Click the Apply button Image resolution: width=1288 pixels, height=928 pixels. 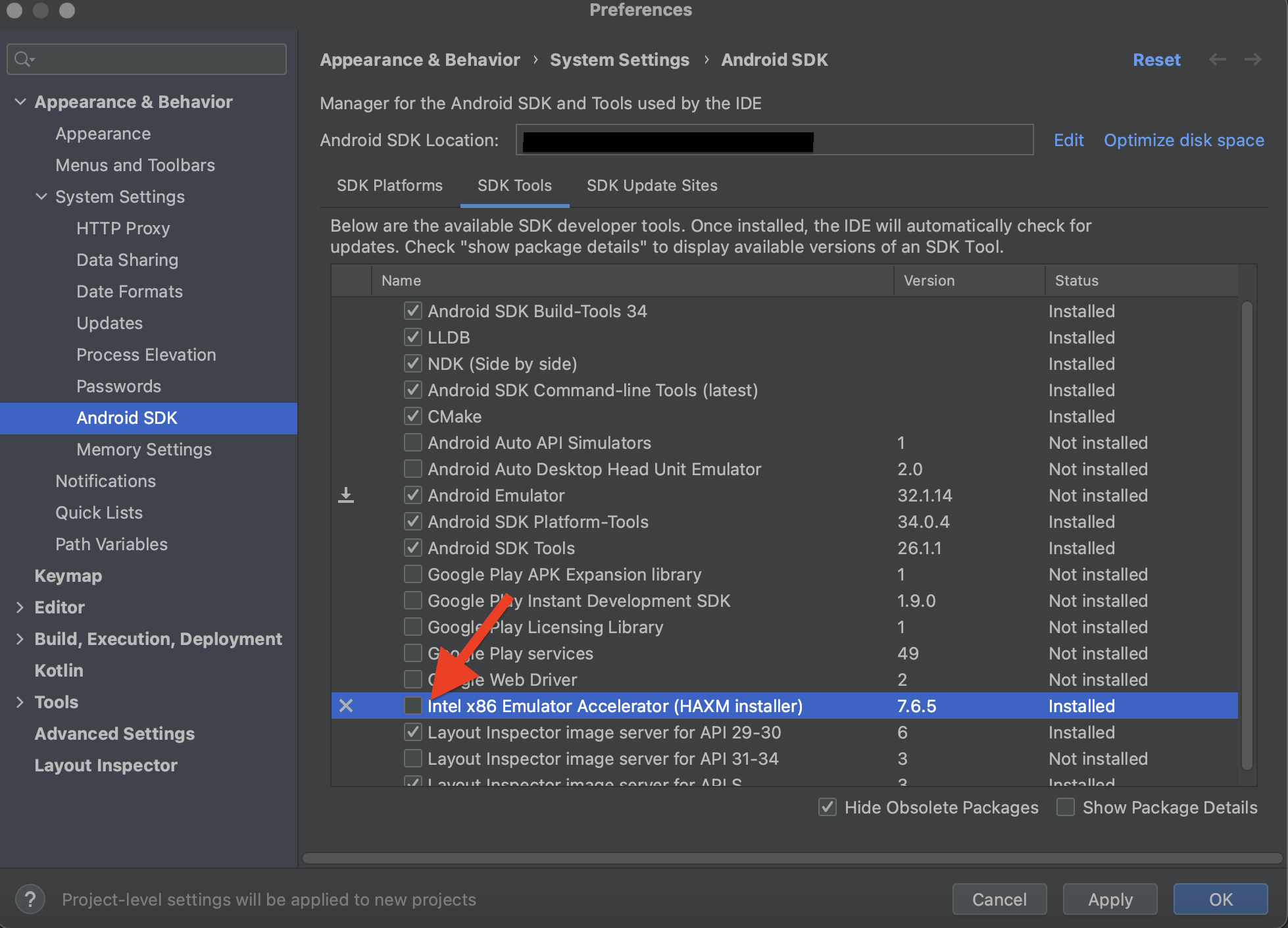(1110, 899)
